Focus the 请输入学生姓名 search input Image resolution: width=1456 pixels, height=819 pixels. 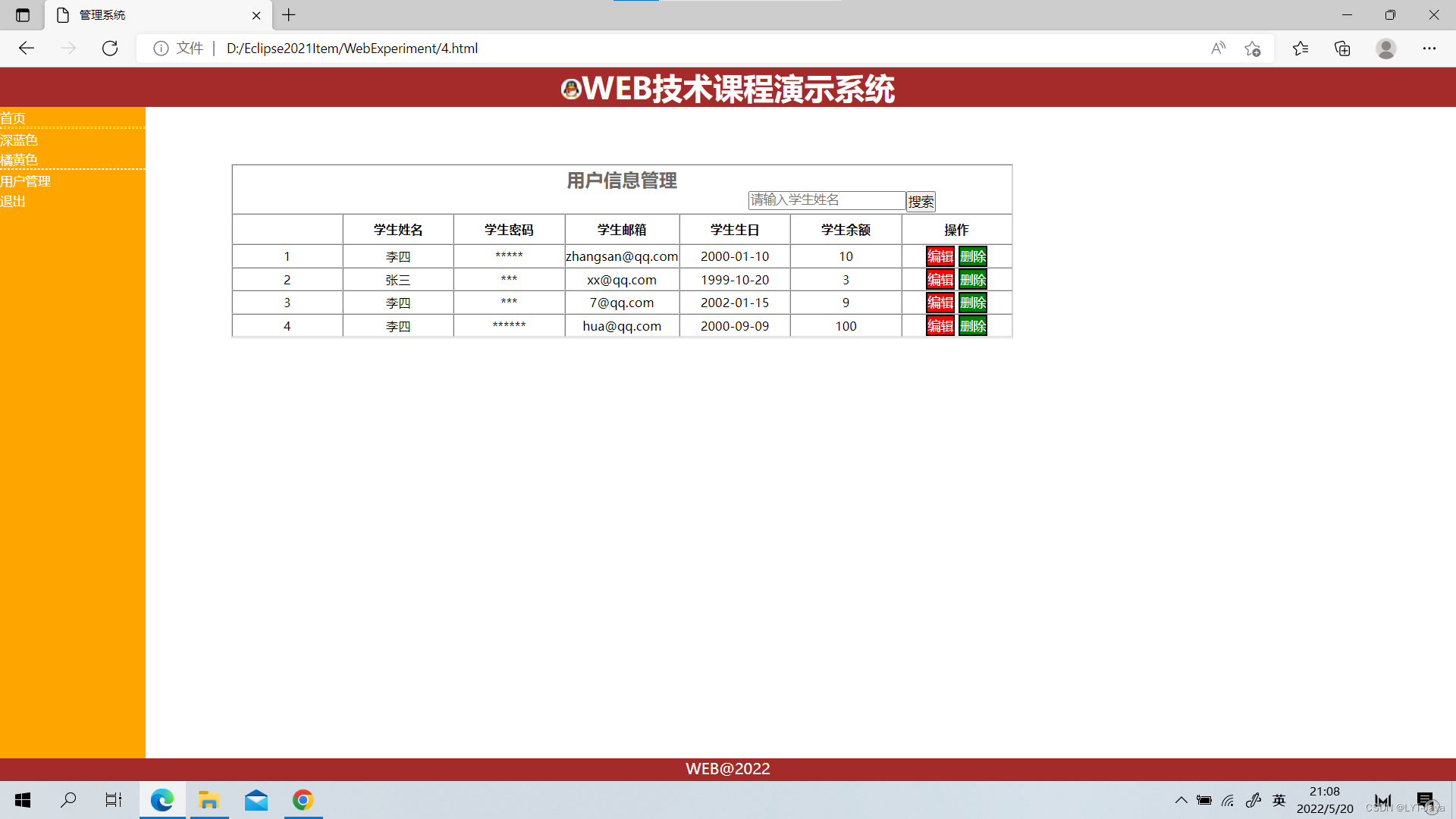[826, 200]
